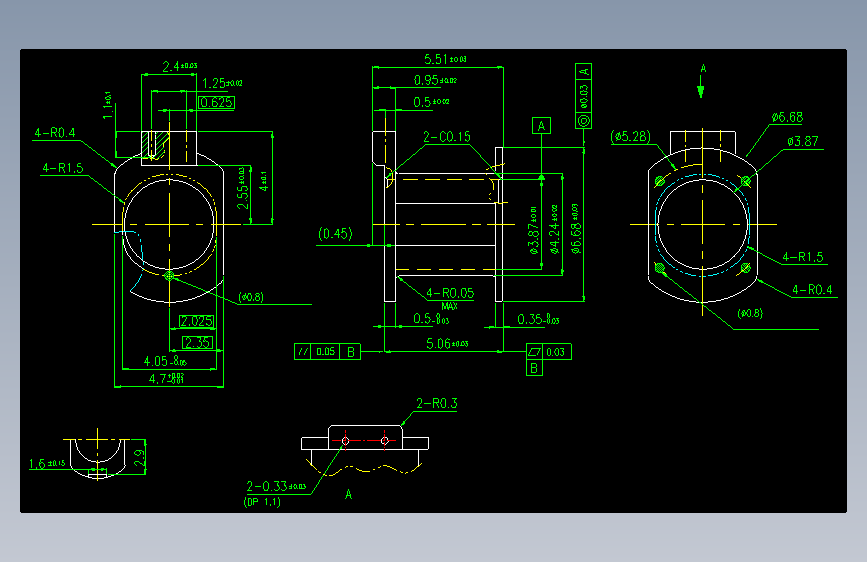Screen dimensions: 867x562
Task: Click the boxed 0.625 basic dimension
Action: click(216, 102)
